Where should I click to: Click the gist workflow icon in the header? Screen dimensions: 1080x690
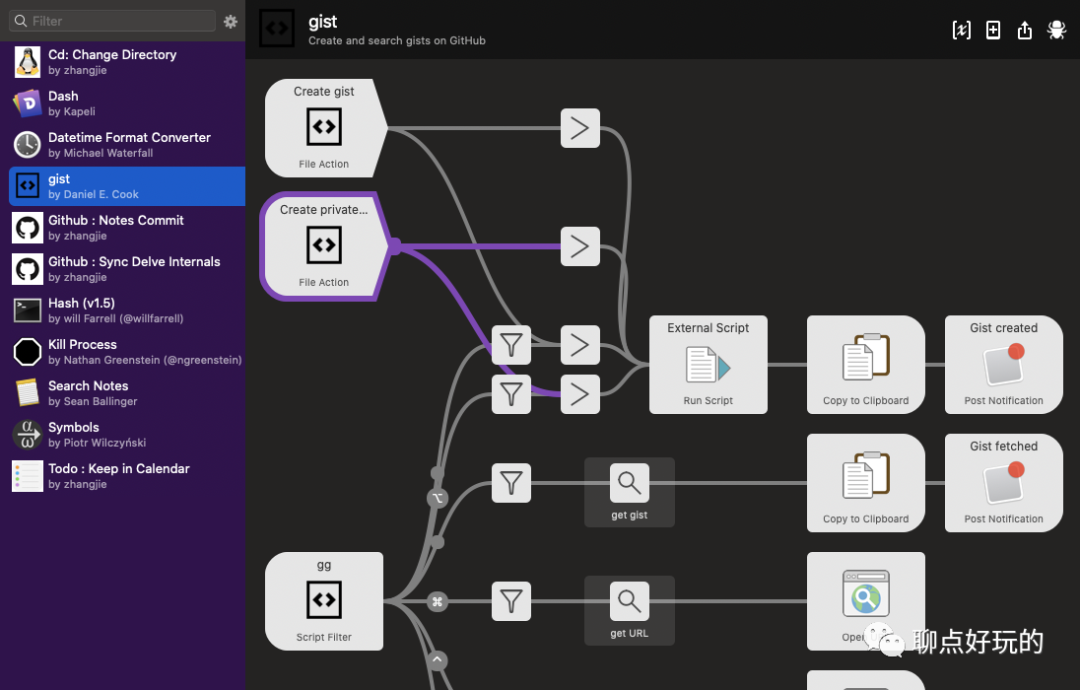click(277, 28)
